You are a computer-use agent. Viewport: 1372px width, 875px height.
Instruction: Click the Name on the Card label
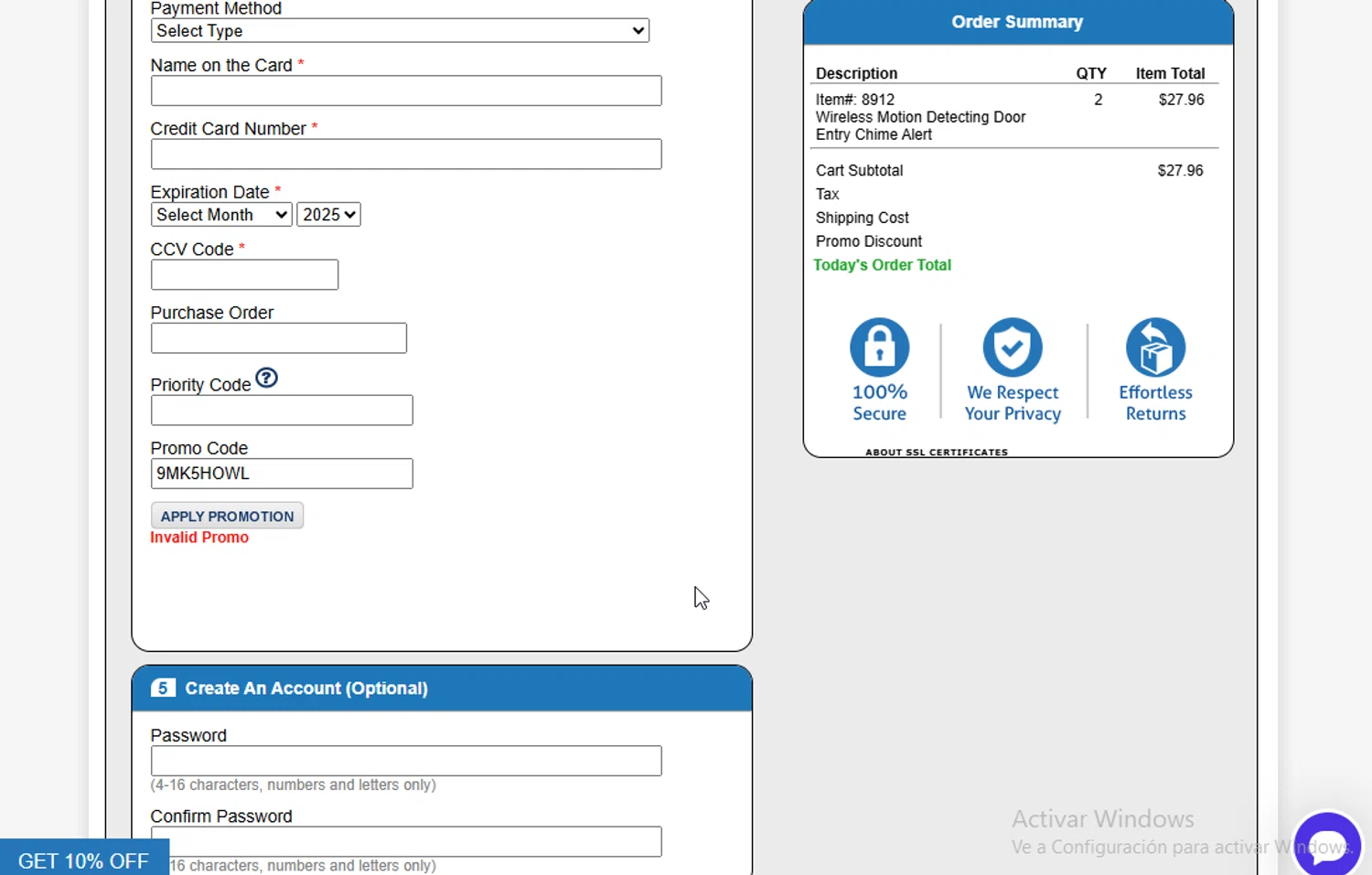[221, 66]
